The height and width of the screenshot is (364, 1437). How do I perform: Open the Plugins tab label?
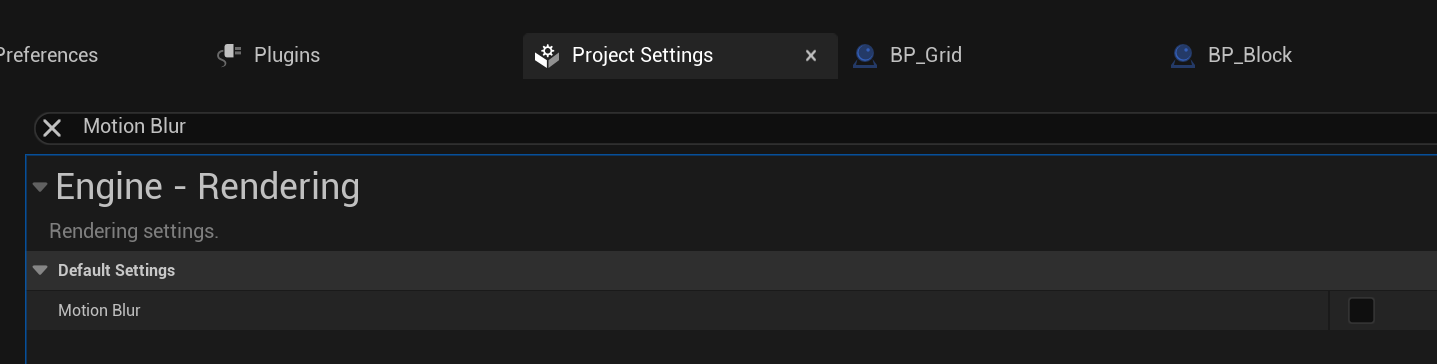point(287,55)
